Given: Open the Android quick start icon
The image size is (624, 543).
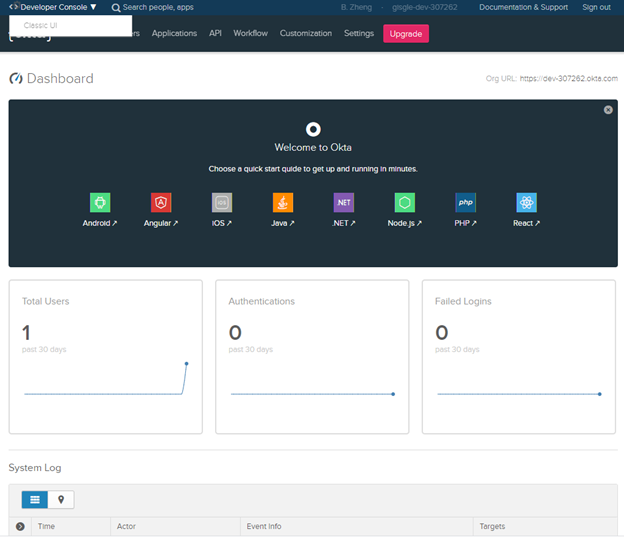Looking at the screenshot, I should pos(100,203).
